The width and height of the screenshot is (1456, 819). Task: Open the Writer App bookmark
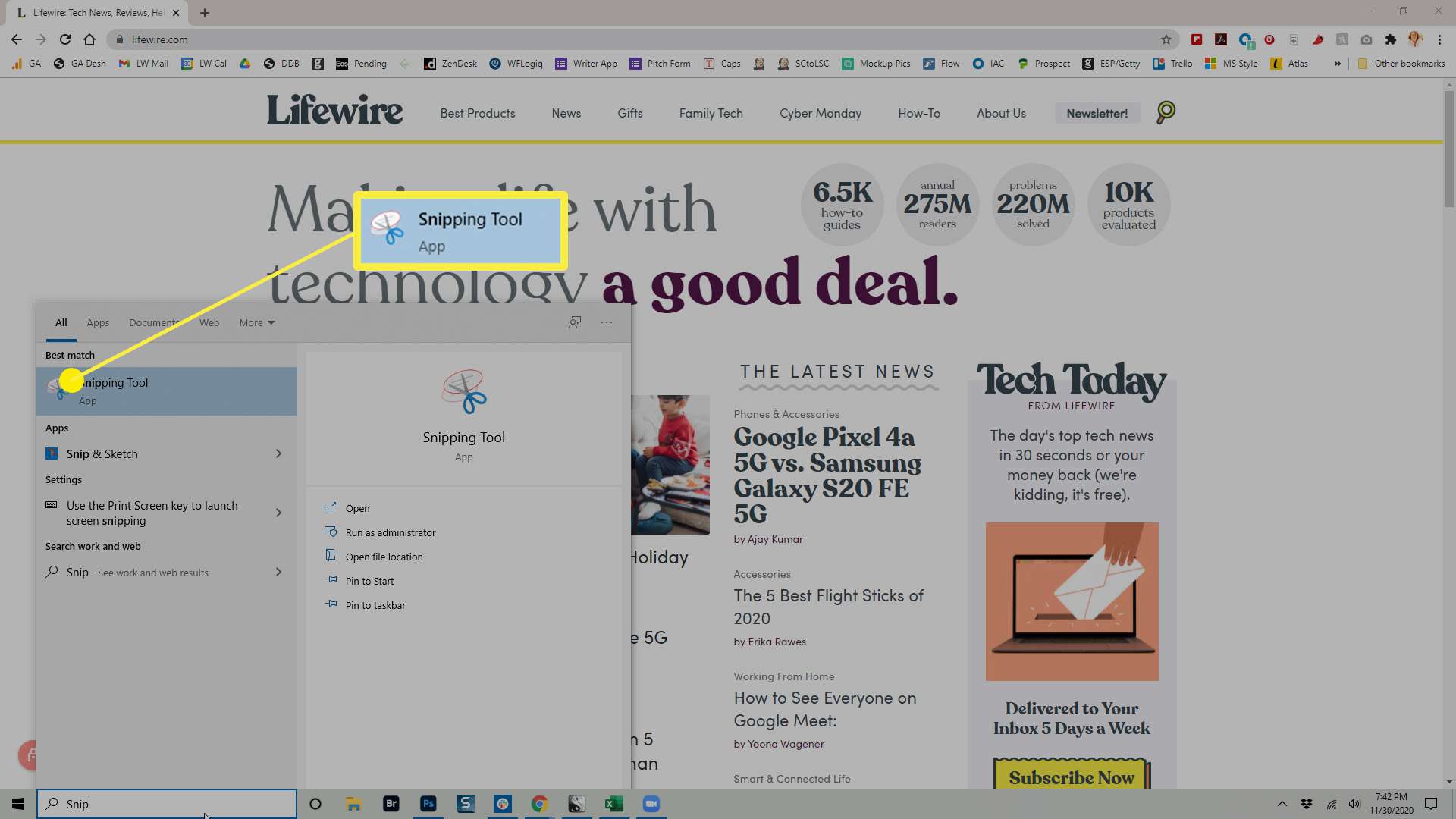pos(586,64)
